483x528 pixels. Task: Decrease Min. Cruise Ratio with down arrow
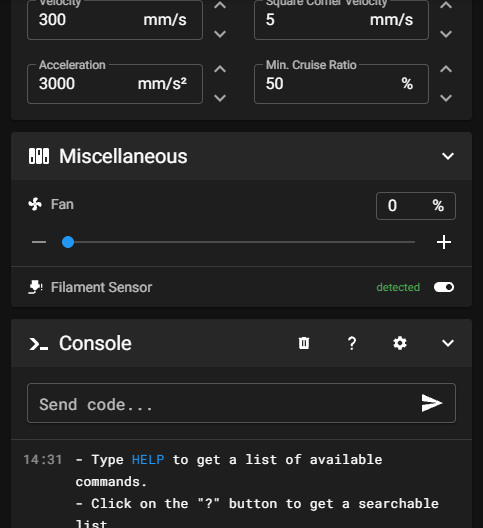tap(446, 98)
